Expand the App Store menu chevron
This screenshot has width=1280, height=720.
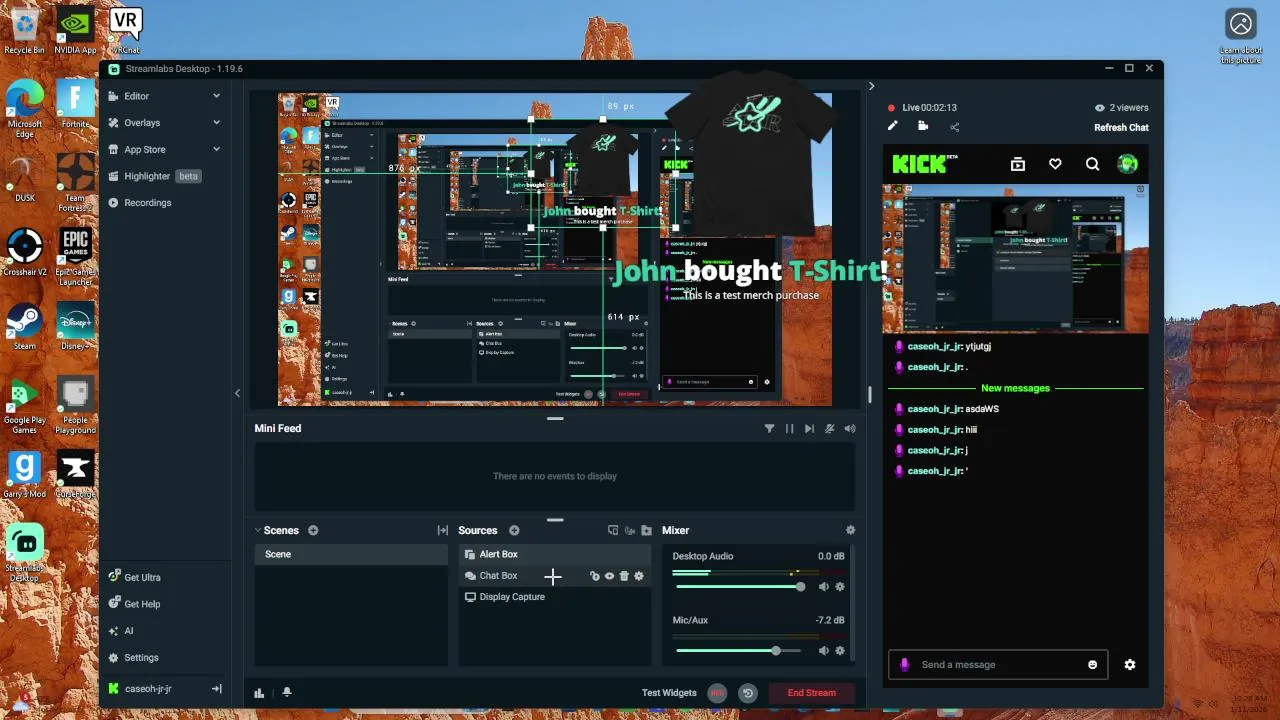216,150
